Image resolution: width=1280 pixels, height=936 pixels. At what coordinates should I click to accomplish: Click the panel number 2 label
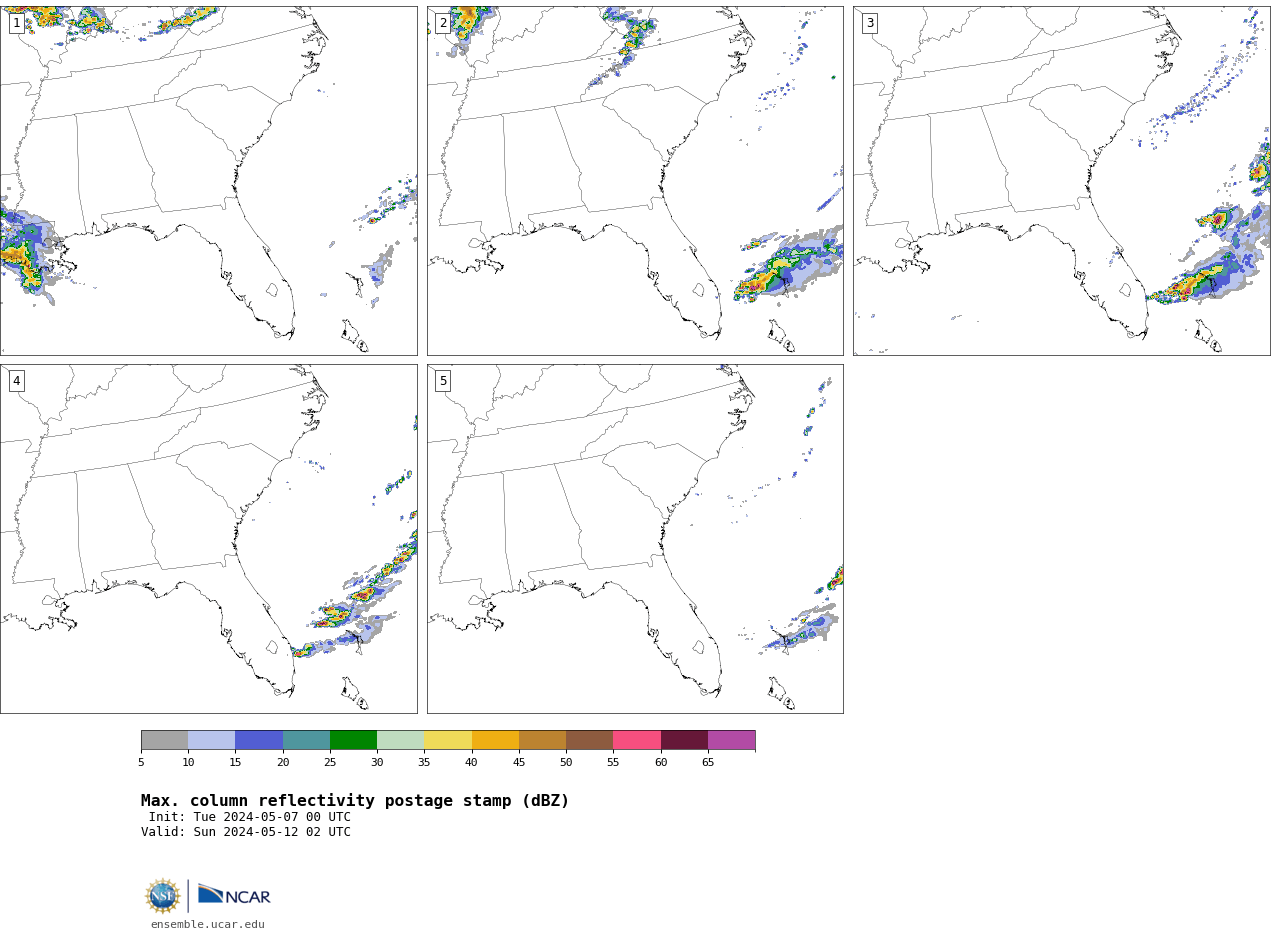[x=443, y=23]
